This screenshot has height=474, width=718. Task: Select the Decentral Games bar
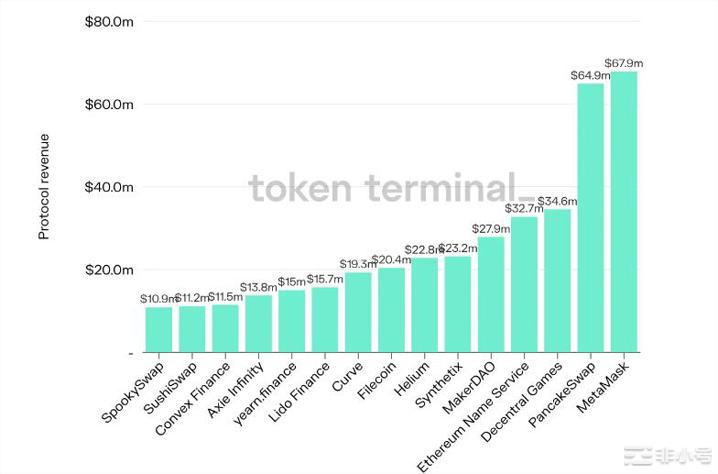coord(557,280)
